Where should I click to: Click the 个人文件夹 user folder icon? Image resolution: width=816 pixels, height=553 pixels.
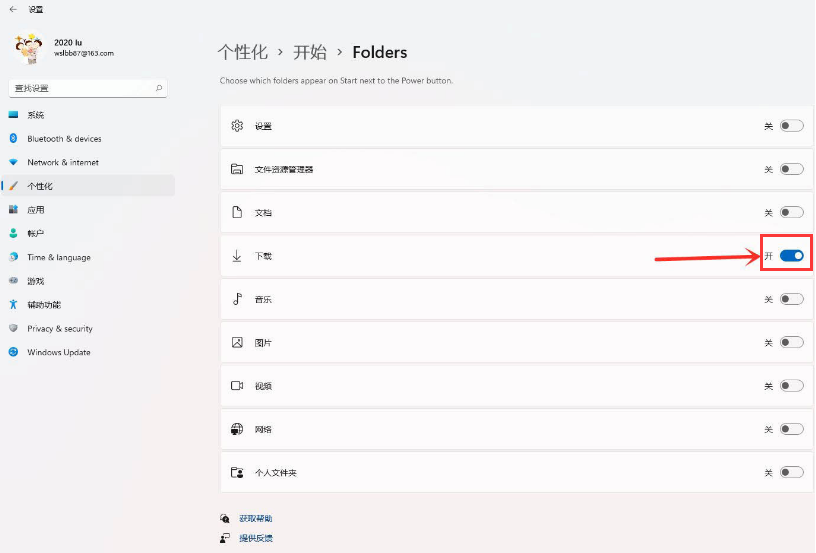click(237, 472)
